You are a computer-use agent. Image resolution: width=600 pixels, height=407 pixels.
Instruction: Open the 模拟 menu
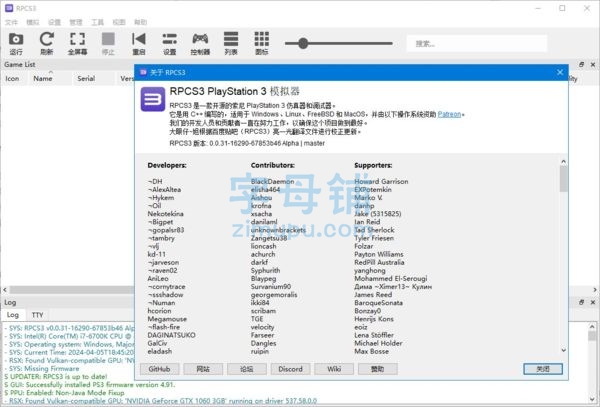(x=33, y=22)
